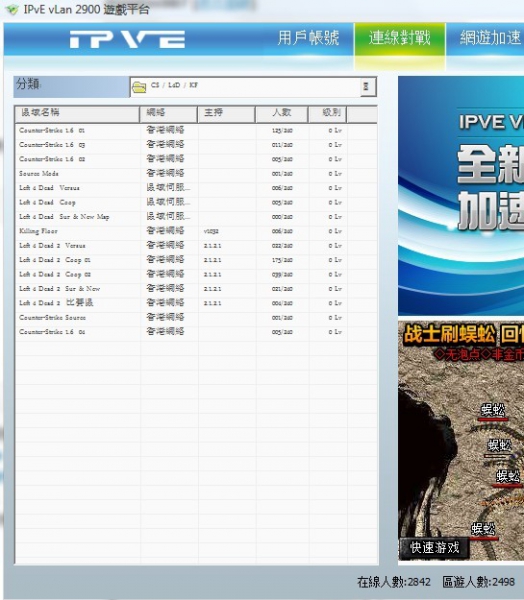Click the IPvE app icon in title bar
The width and height of the screenshot is (524, 600).
(13, 10)
